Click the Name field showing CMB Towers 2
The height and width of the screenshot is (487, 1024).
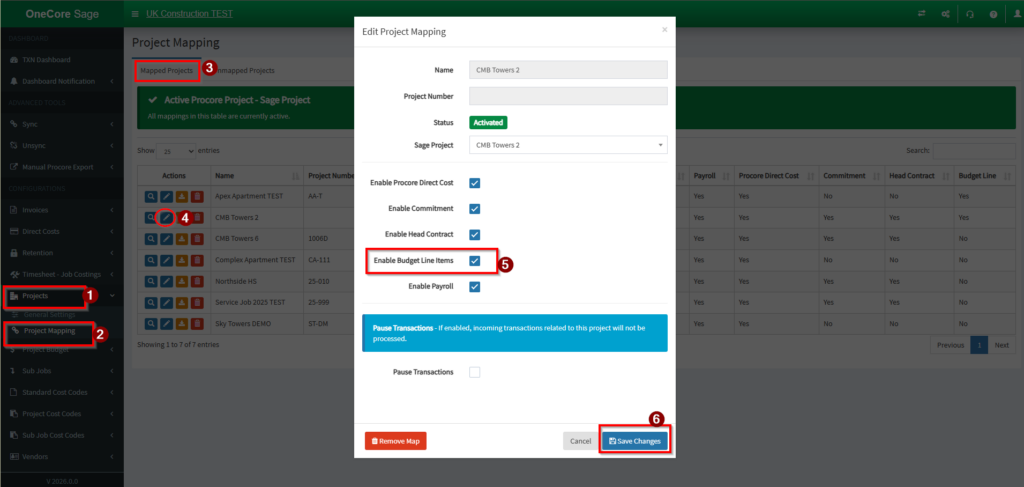[568, 70]
